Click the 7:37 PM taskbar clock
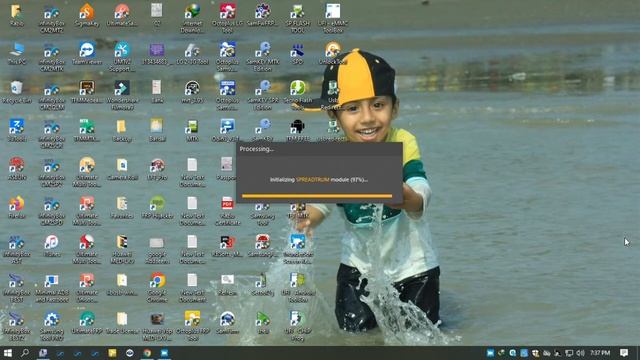 pyautogui.click(x=600, y=353)
